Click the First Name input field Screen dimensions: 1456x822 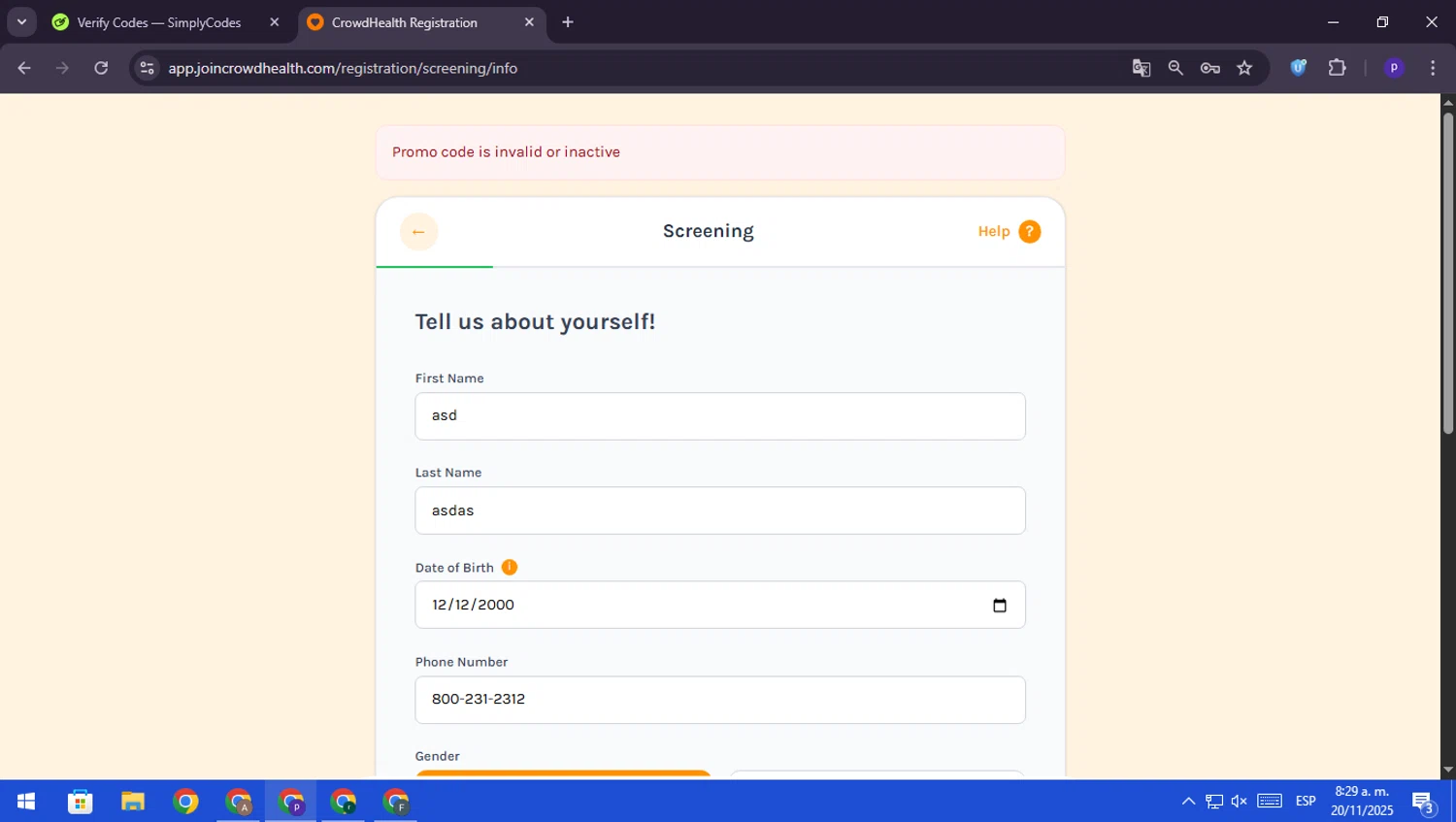click(720, 416)
